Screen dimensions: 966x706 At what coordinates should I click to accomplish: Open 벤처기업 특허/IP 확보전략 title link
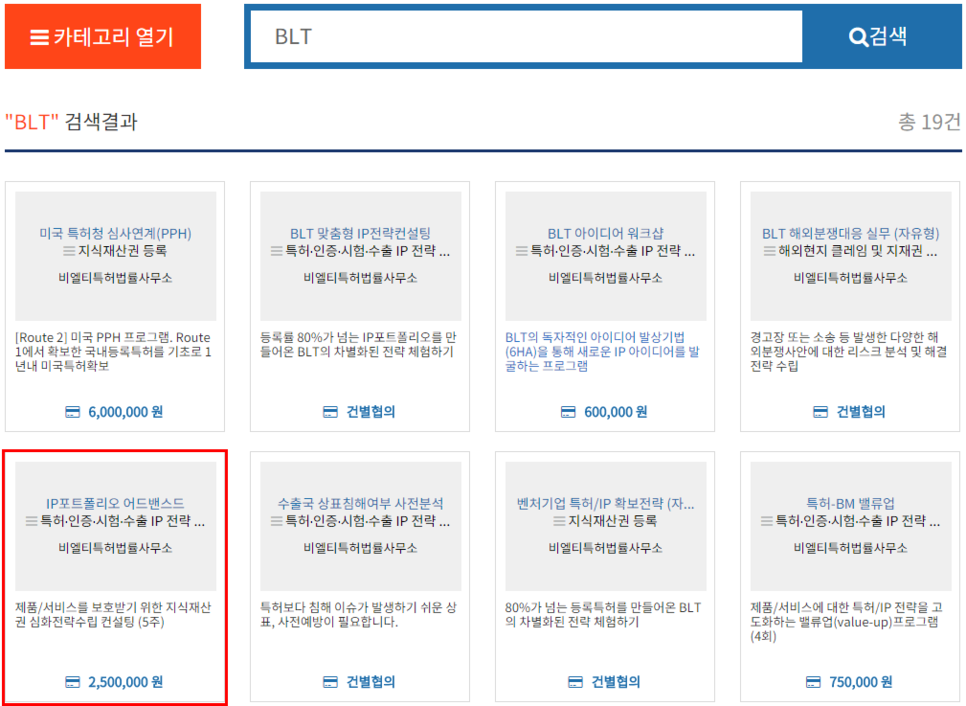pyautogui.click(x=606, y=503)
